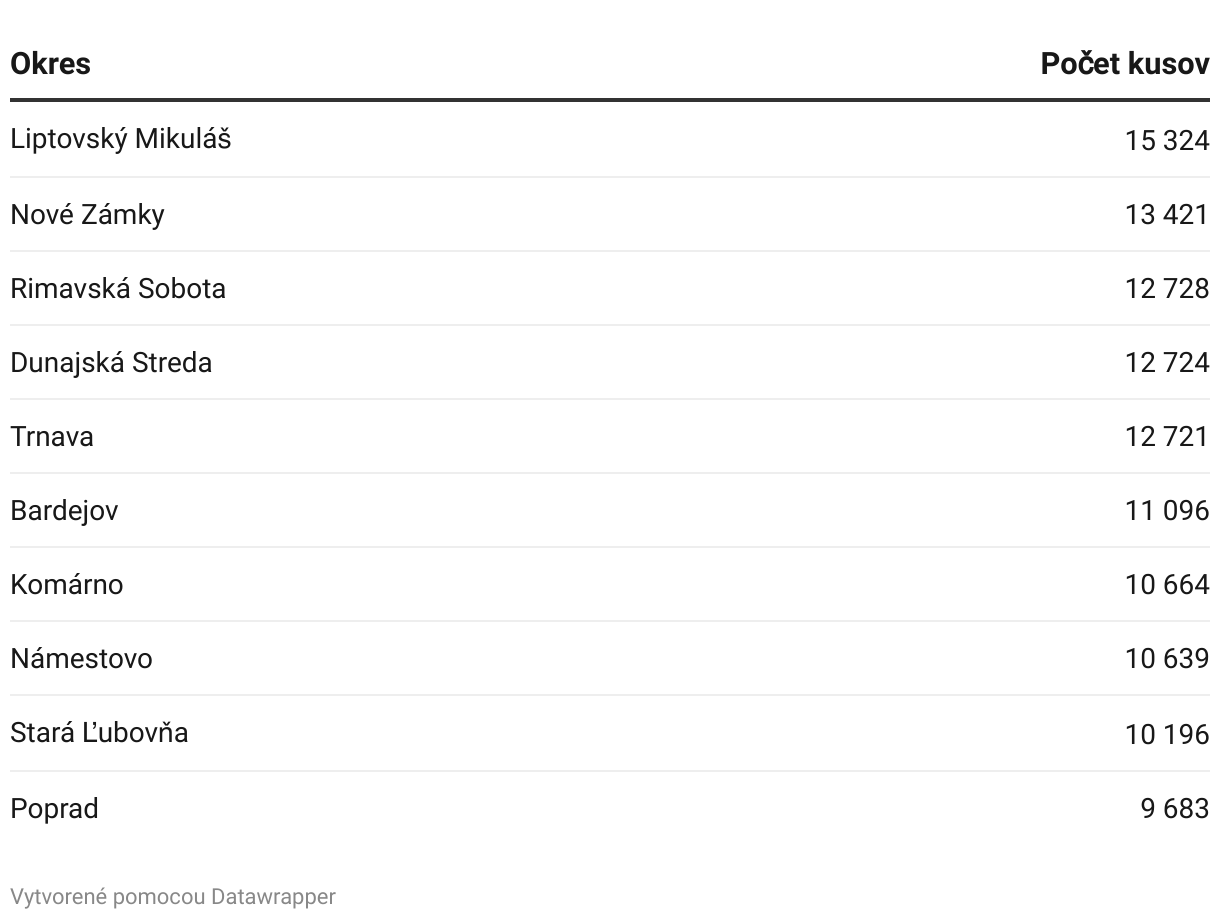Click the value 9 683
Screen dimensions: 1220x920
(1174, 809)
